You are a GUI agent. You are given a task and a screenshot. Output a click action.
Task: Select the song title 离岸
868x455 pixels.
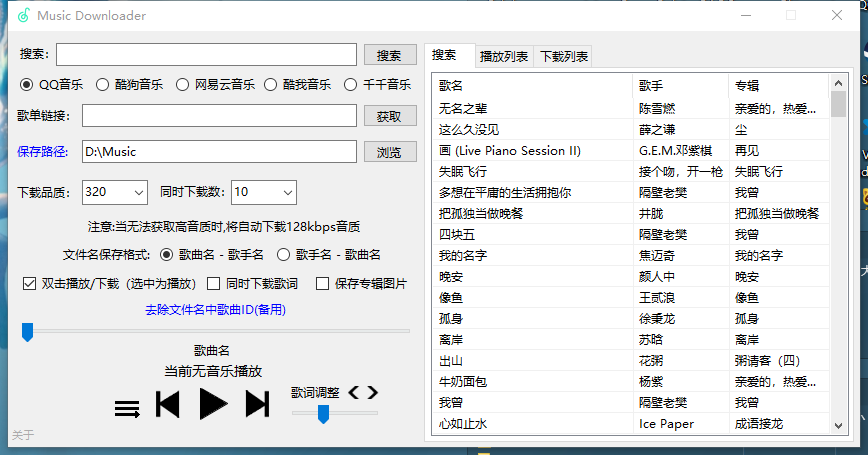coord(451,340)
